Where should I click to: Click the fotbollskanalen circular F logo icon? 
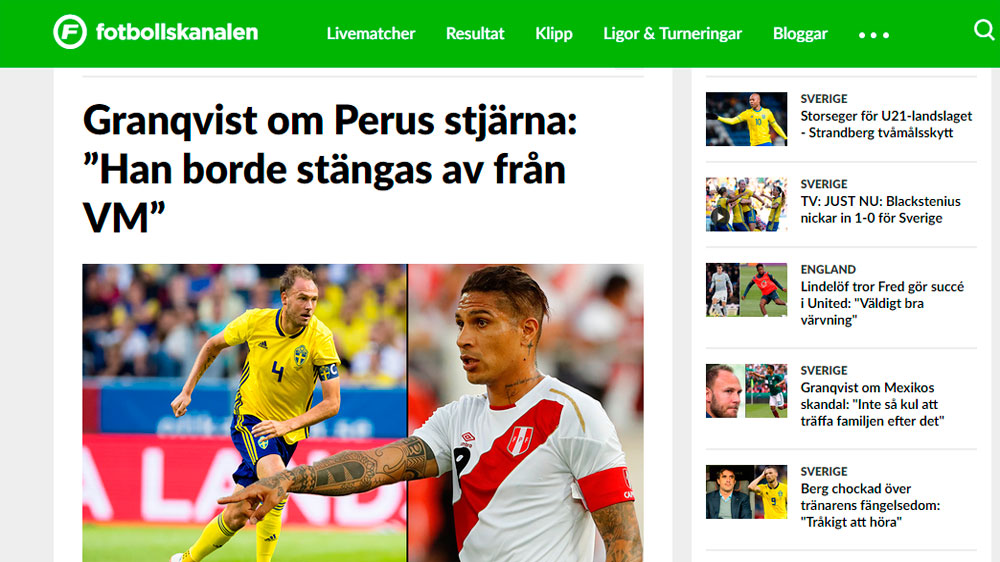tap(70, 32)
